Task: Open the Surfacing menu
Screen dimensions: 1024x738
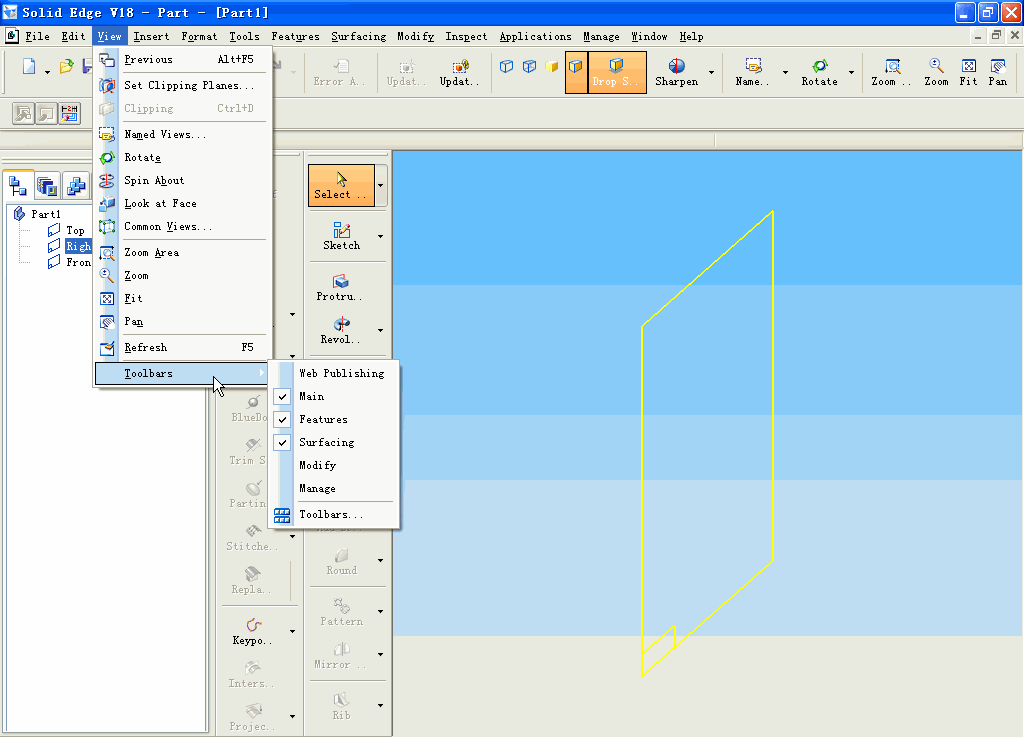Action: (x=359, y=37)
